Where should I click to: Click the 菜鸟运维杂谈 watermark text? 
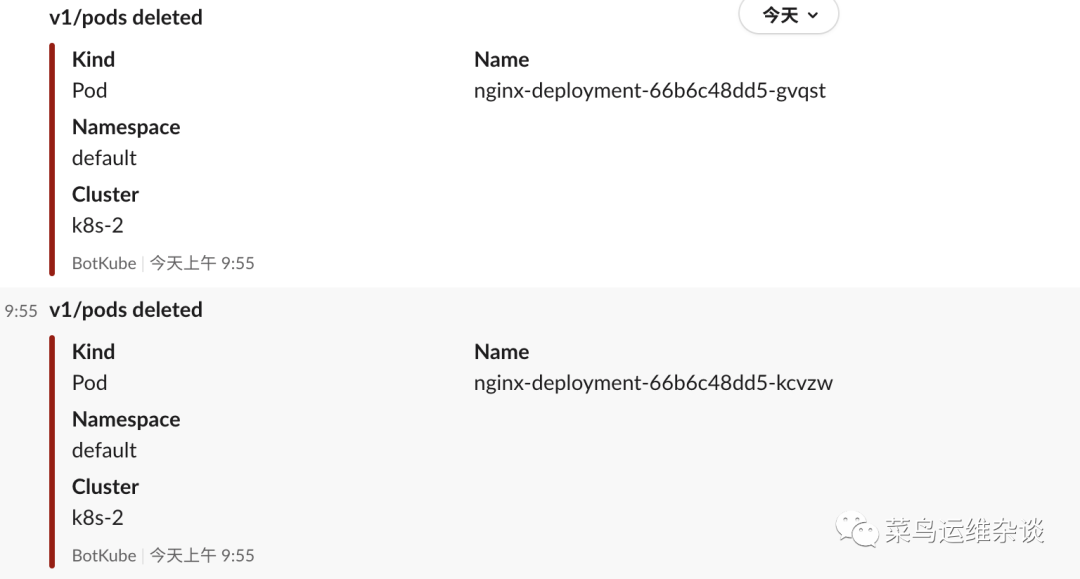tap(964, 531)
